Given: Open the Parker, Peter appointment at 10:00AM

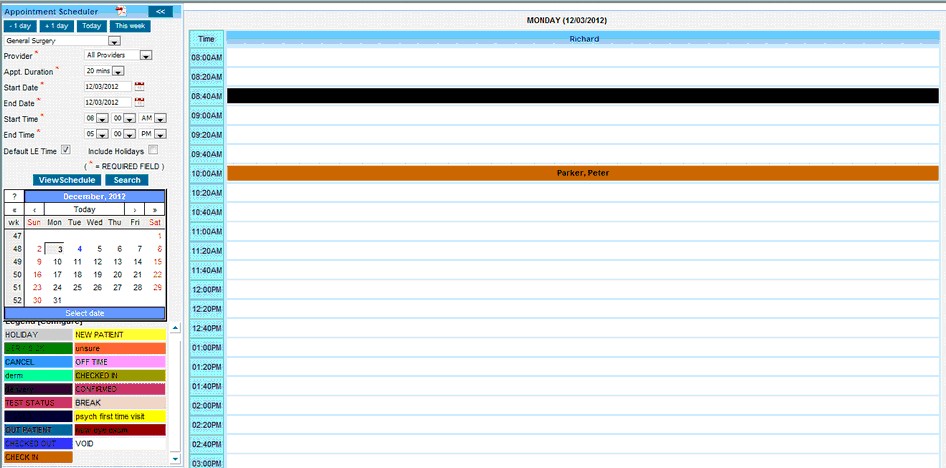Looking at the screenshot, I should [582, 173].
